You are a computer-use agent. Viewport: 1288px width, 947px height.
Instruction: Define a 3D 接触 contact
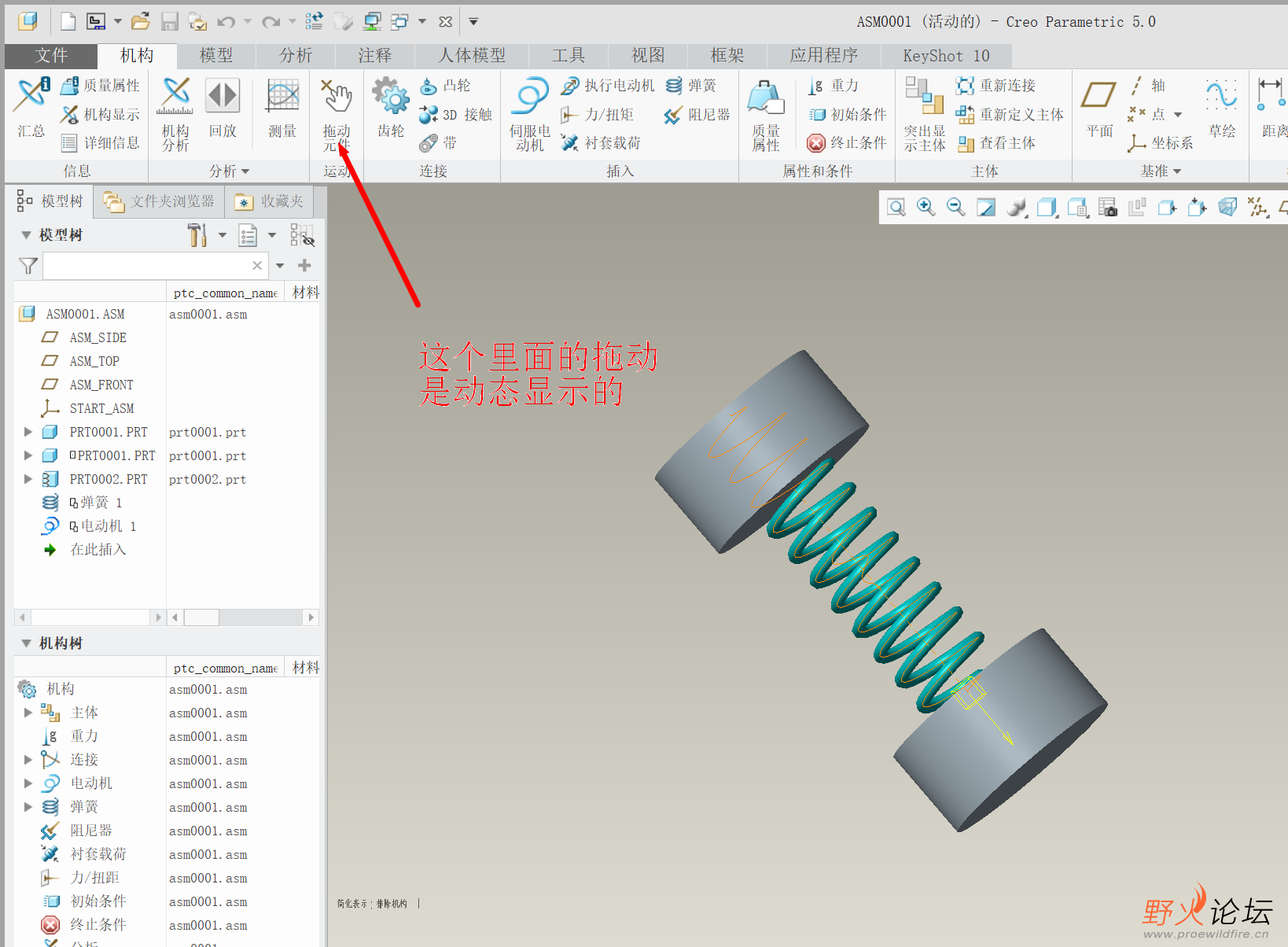[455, 114]
